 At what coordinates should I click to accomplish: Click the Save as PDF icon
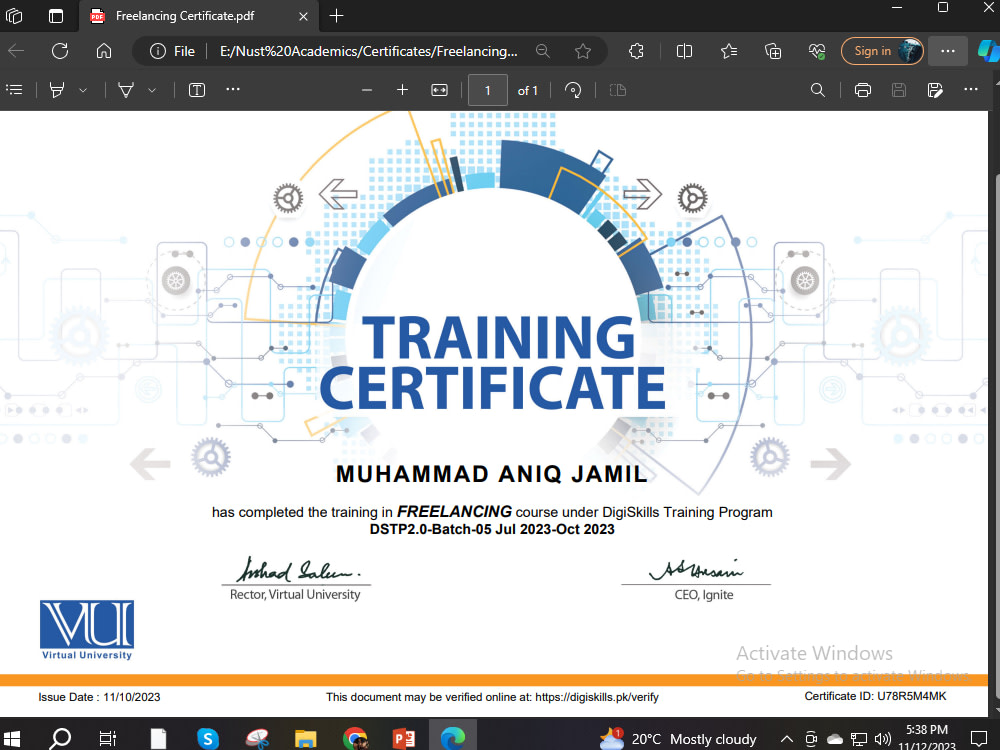[x=935, y=90]
